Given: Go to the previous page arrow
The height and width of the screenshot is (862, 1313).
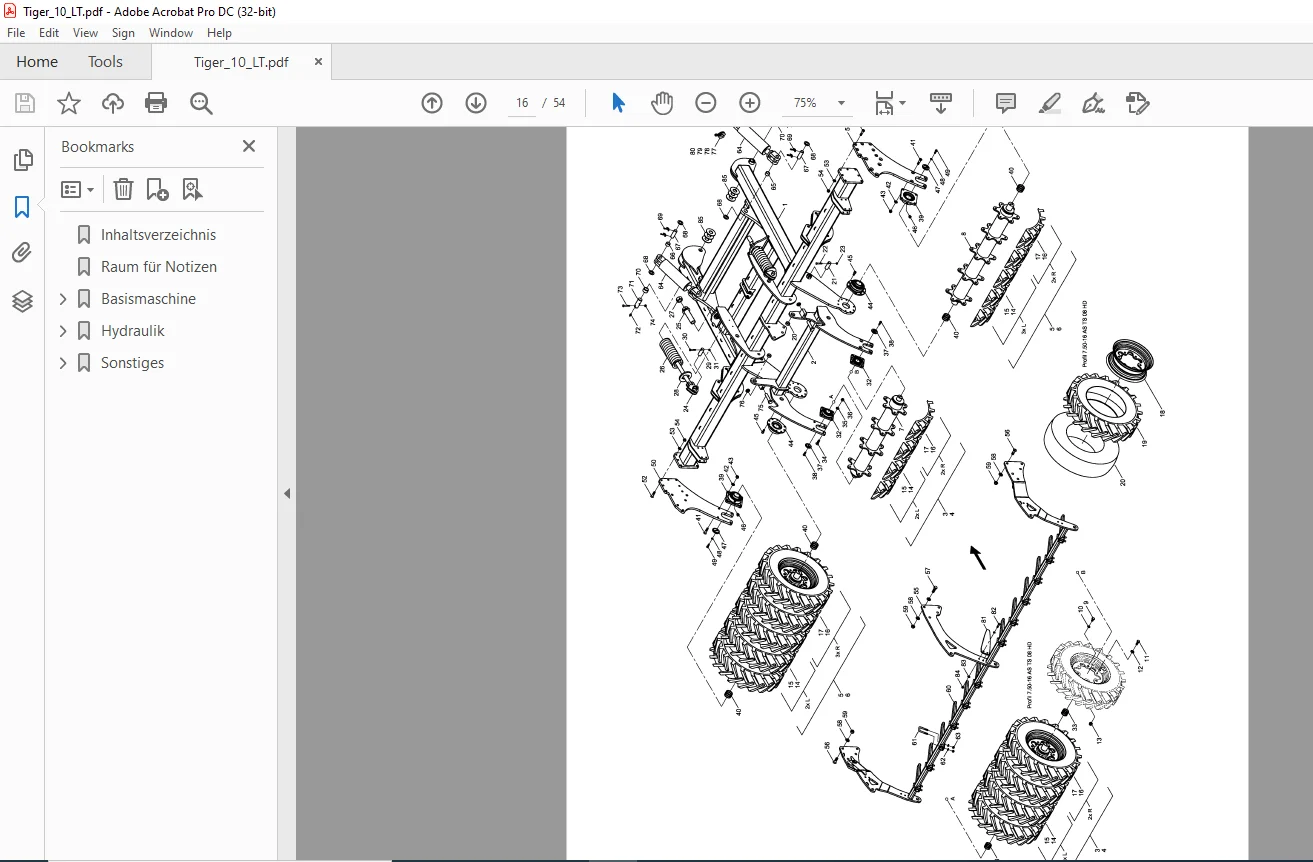Looking at the screenshot, I should [432, 103].
